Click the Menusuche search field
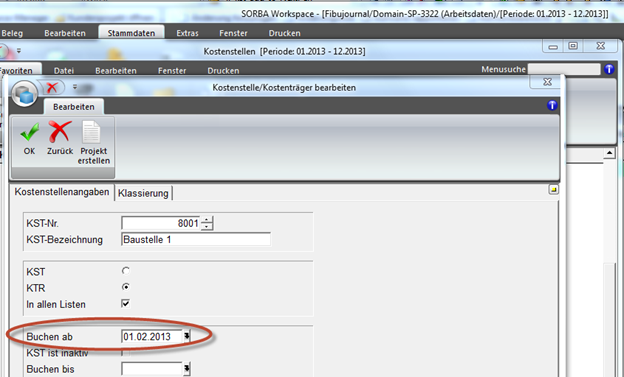Image resolution: width=624 pixels, height=377 pixels. [x=564, y=69]
